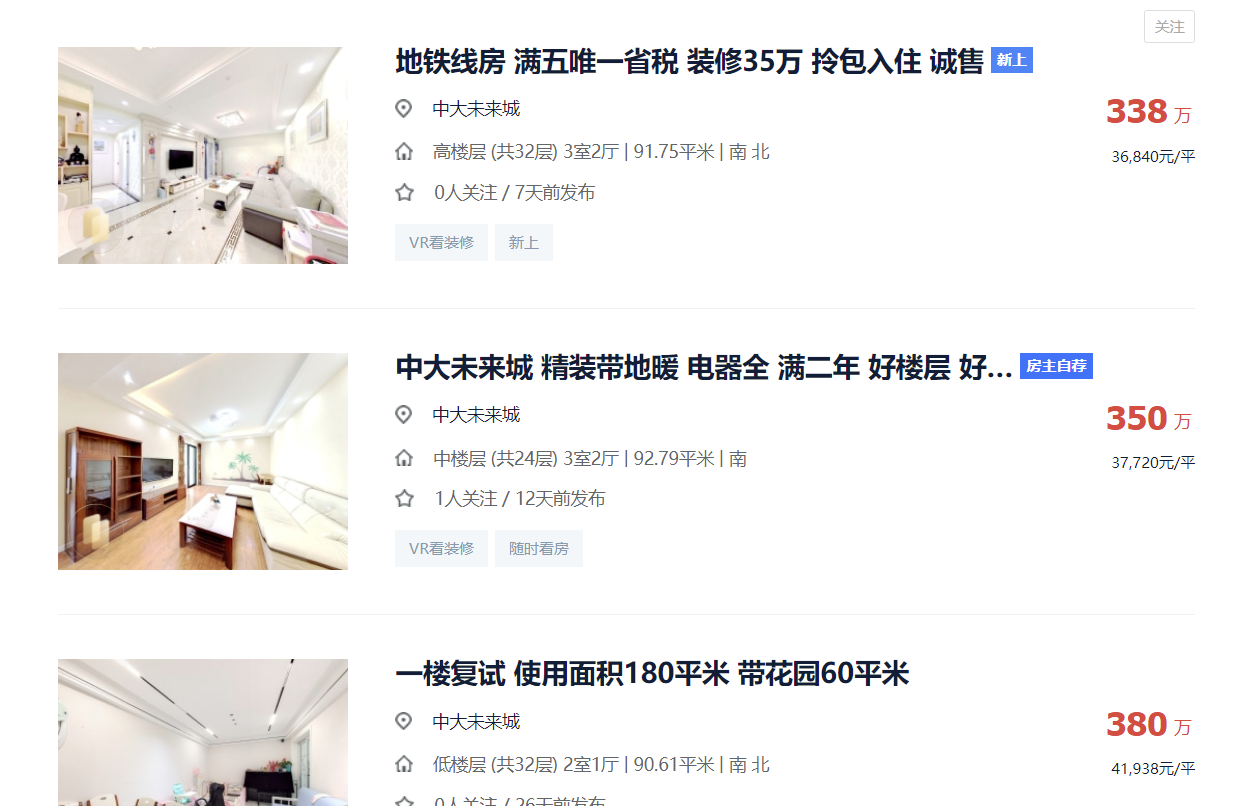This screenshot has width=1239, height=806.
Task: Click the house icon beside 高楼层 (共32层)
Action: (x=404, y=152)
